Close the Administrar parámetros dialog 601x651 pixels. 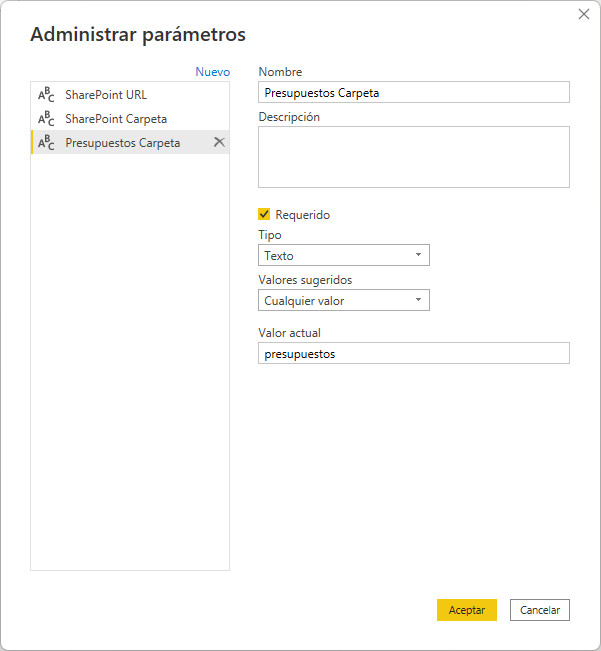pyautogui.click(x=584, y=14)
